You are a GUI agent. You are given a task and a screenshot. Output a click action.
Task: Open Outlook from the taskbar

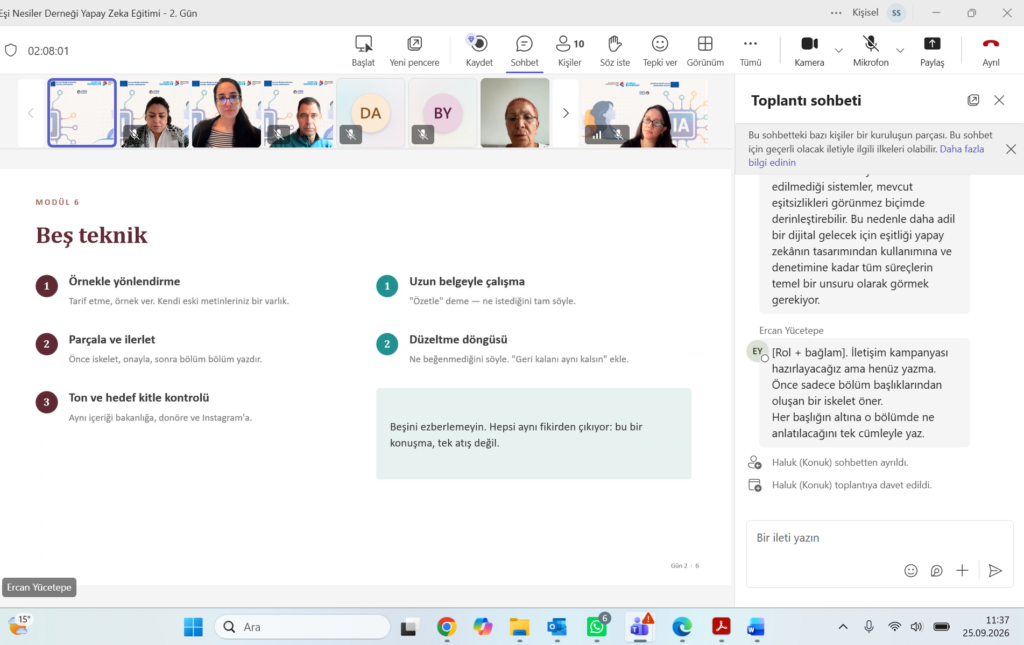coord(557,627)
